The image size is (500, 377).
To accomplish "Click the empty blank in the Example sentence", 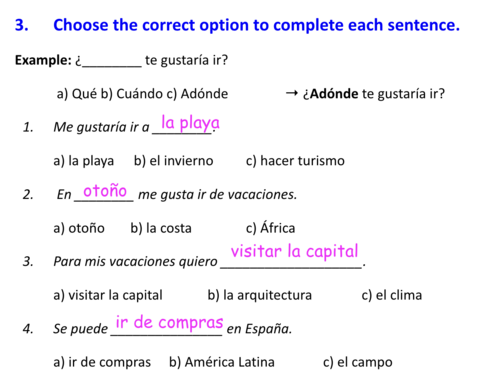I will (112, 63).
